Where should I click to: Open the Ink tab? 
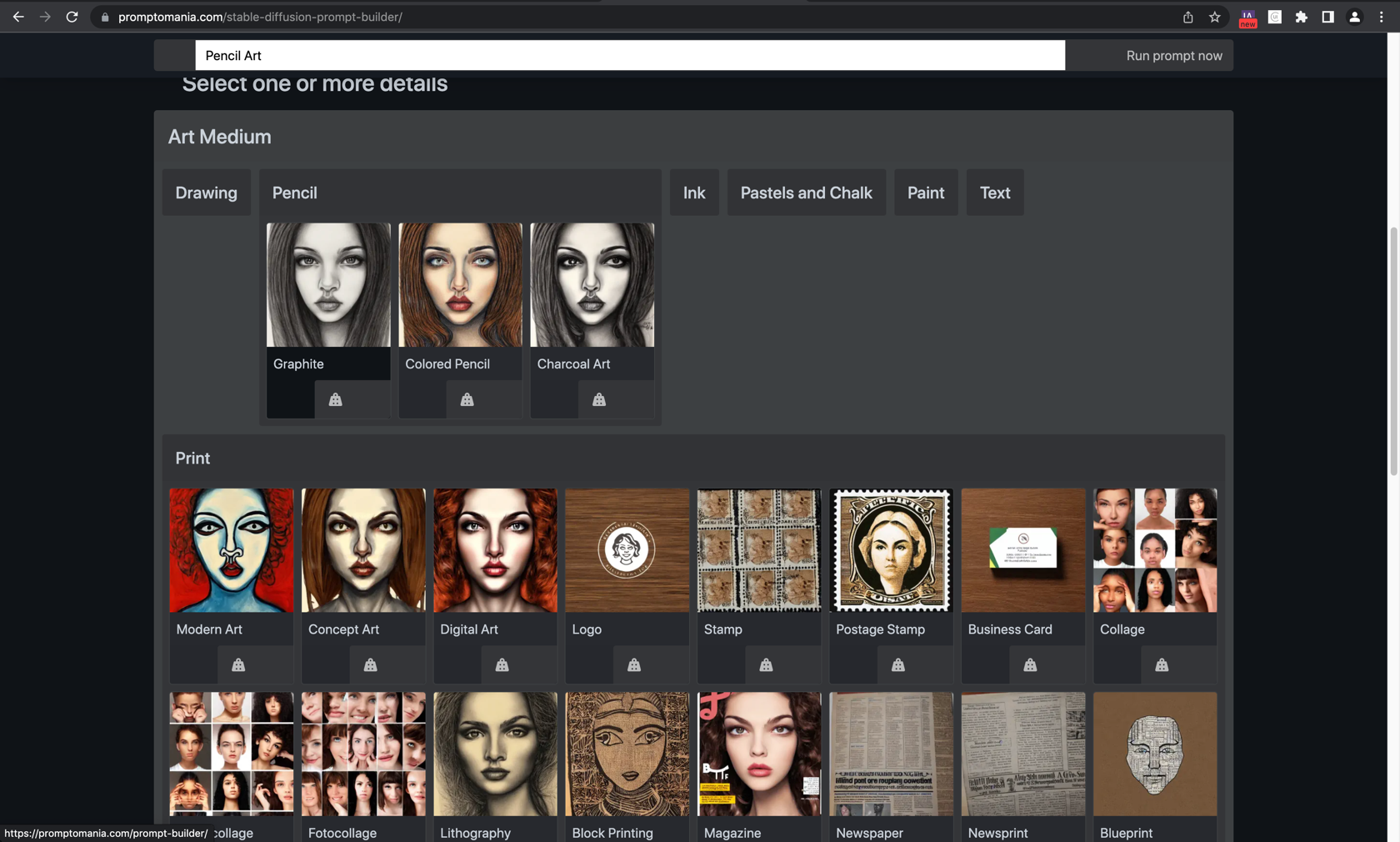click(694, 193)
